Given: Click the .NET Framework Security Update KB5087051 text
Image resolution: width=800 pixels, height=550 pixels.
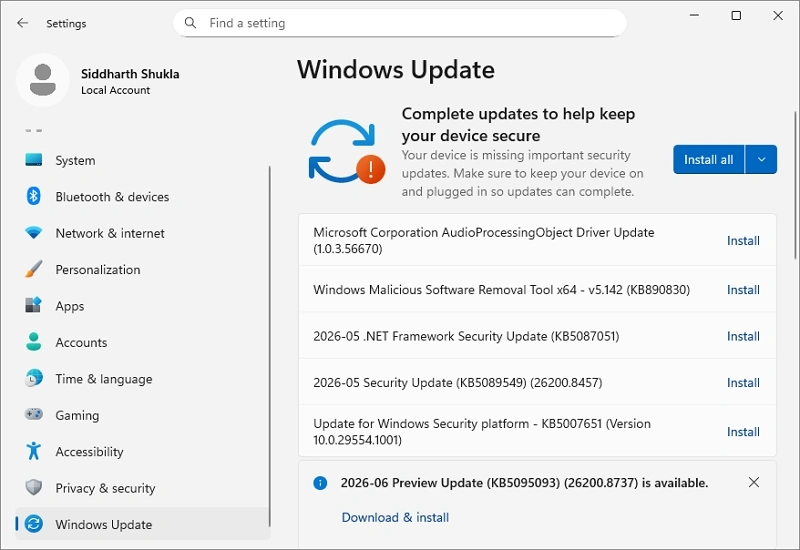Looking at the screenshot, I should (466, 336).
